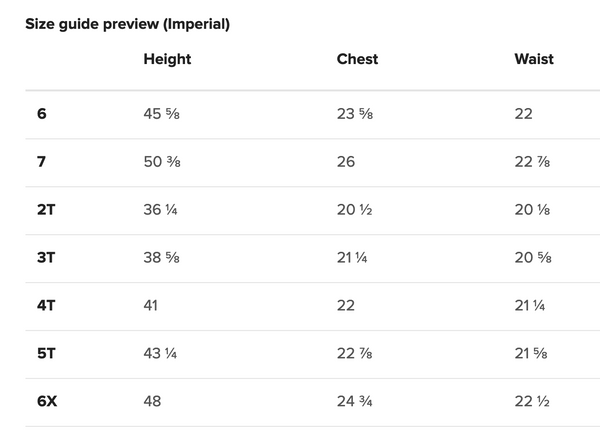Select the 2T size row label
Image resolution: width=600 pixels, height=442 pixels.
46,210
